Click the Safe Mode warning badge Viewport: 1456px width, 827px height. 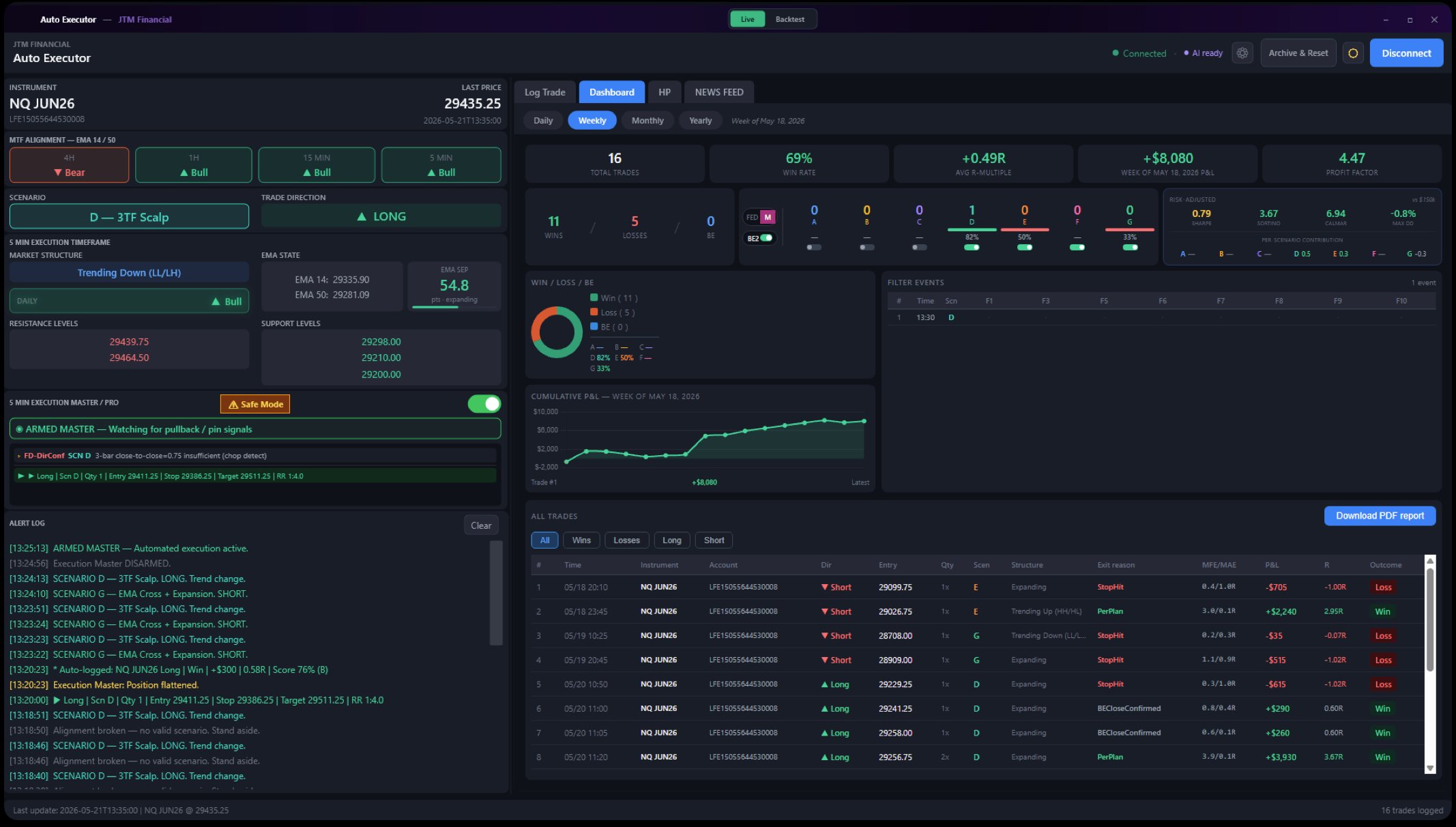click(255, 404)
